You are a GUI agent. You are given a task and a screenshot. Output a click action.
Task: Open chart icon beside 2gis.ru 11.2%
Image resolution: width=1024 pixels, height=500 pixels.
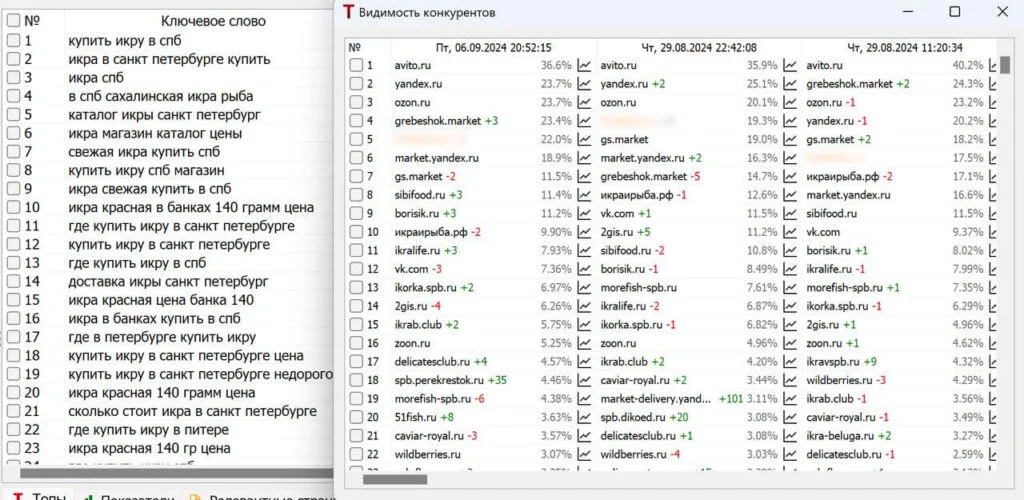791,232
